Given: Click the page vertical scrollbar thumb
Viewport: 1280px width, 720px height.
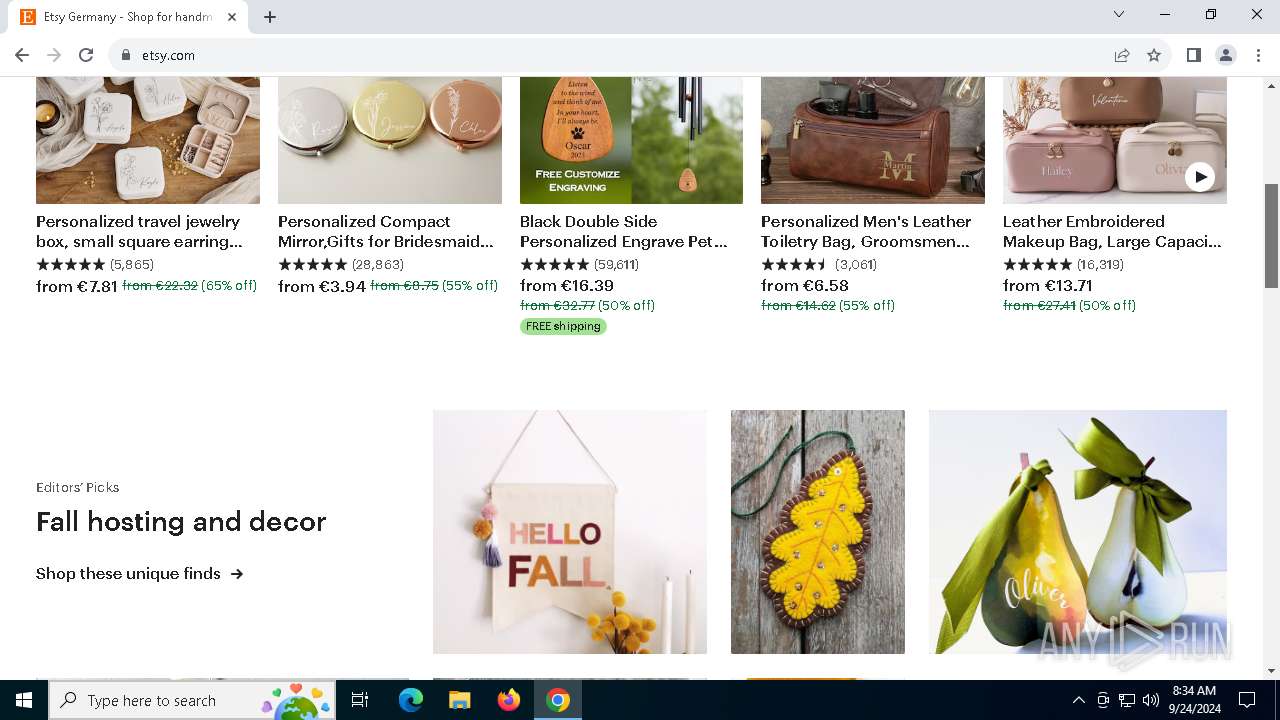Looking at the screenshot, I should click(1271, 235).
